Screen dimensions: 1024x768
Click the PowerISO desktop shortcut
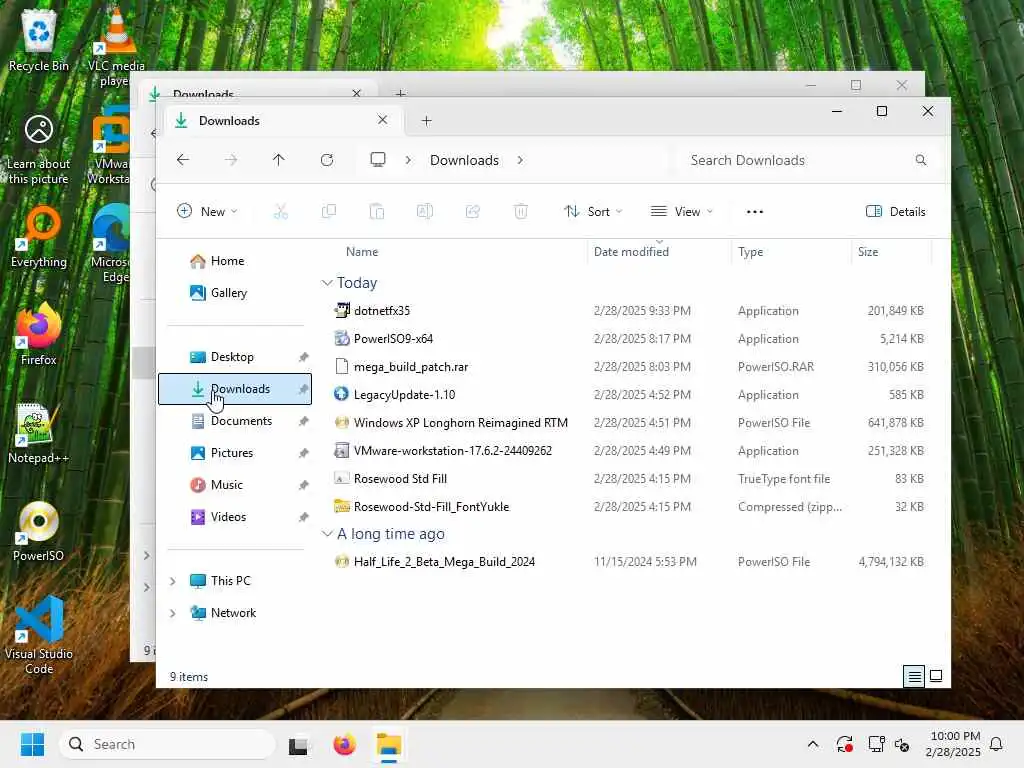(39, 532)
